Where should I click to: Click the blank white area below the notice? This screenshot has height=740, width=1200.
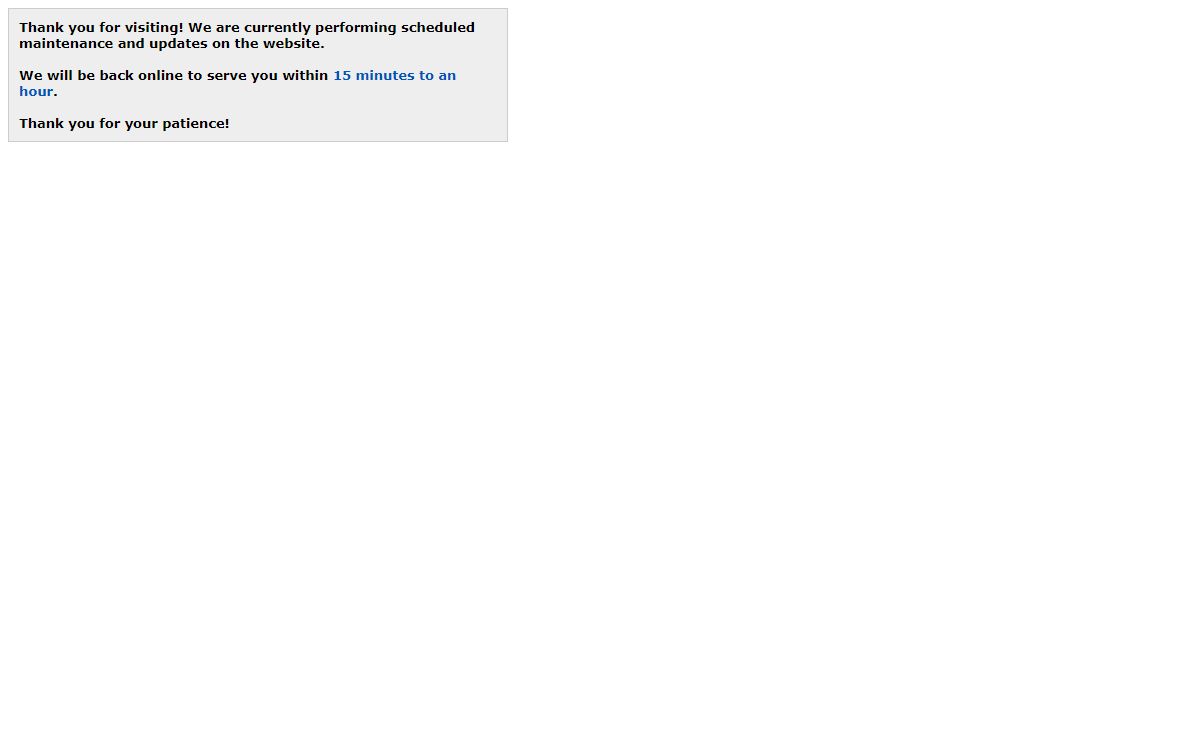tap(600, 440)
